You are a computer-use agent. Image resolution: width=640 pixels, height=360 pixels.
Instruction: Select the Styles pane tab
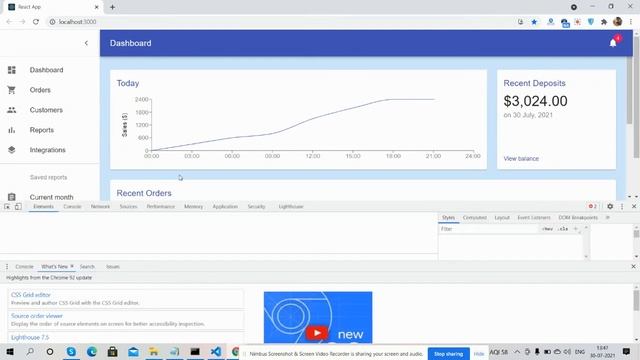click(448, 218)
